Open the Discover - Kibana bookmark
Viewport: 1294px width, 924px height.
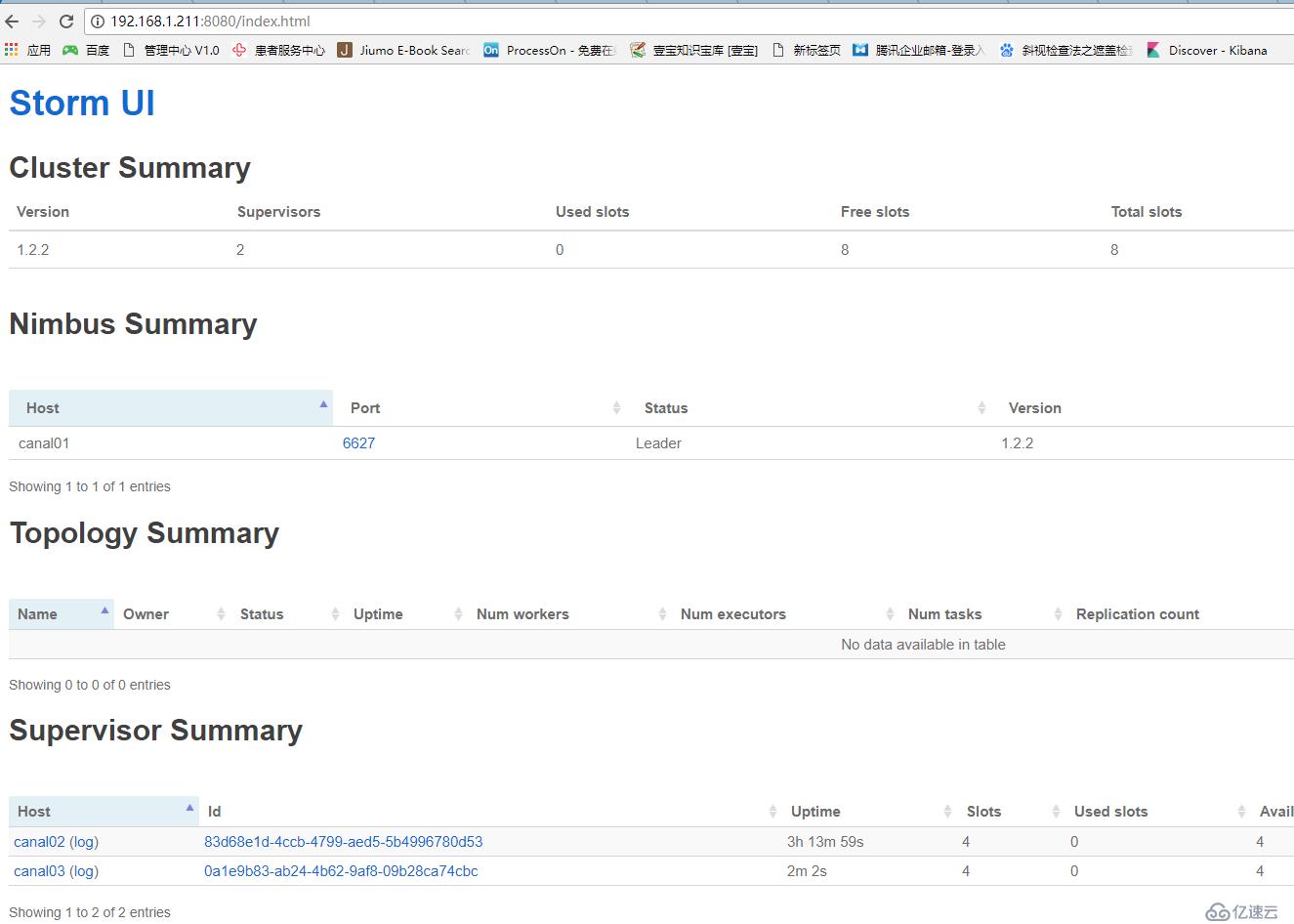point(1207,50)
